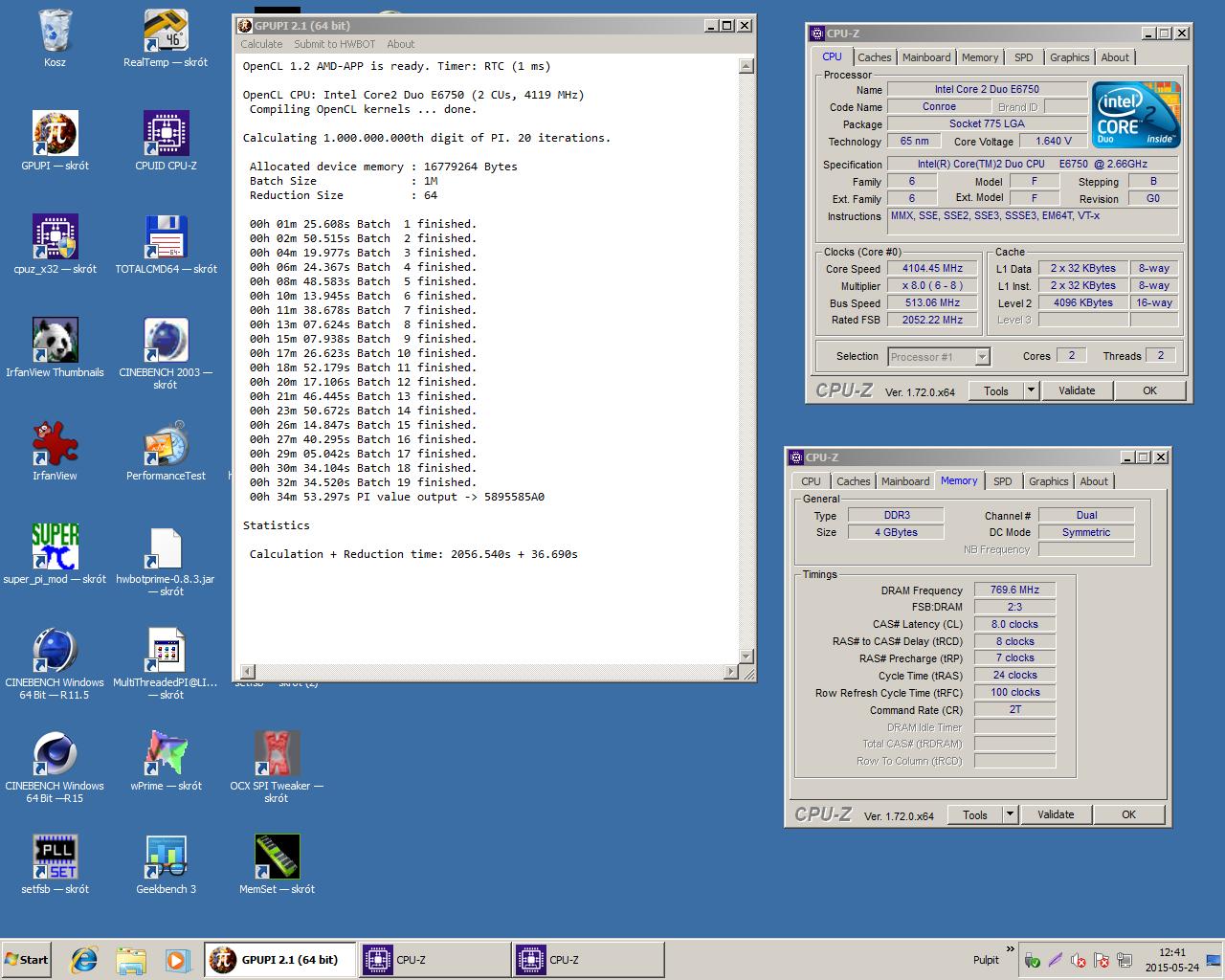Image resolution: width=1225 pixels, height=980 pixels.
Task: Click the Start button
Action: (27, 959)
